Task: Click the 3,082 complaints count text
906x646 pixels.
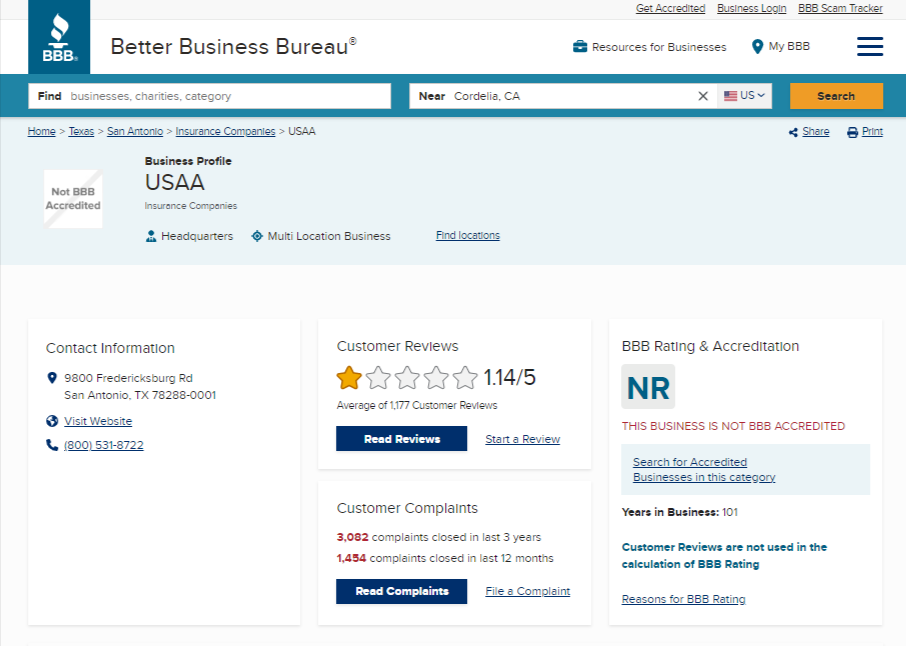Action: pyautogui.click(x=352, y=537)
